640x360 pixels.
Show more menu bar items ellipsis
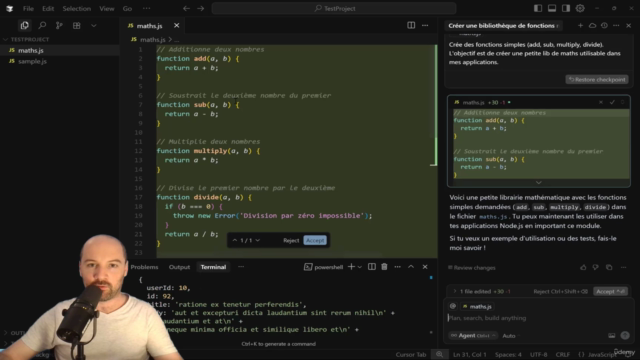point(147,8)
